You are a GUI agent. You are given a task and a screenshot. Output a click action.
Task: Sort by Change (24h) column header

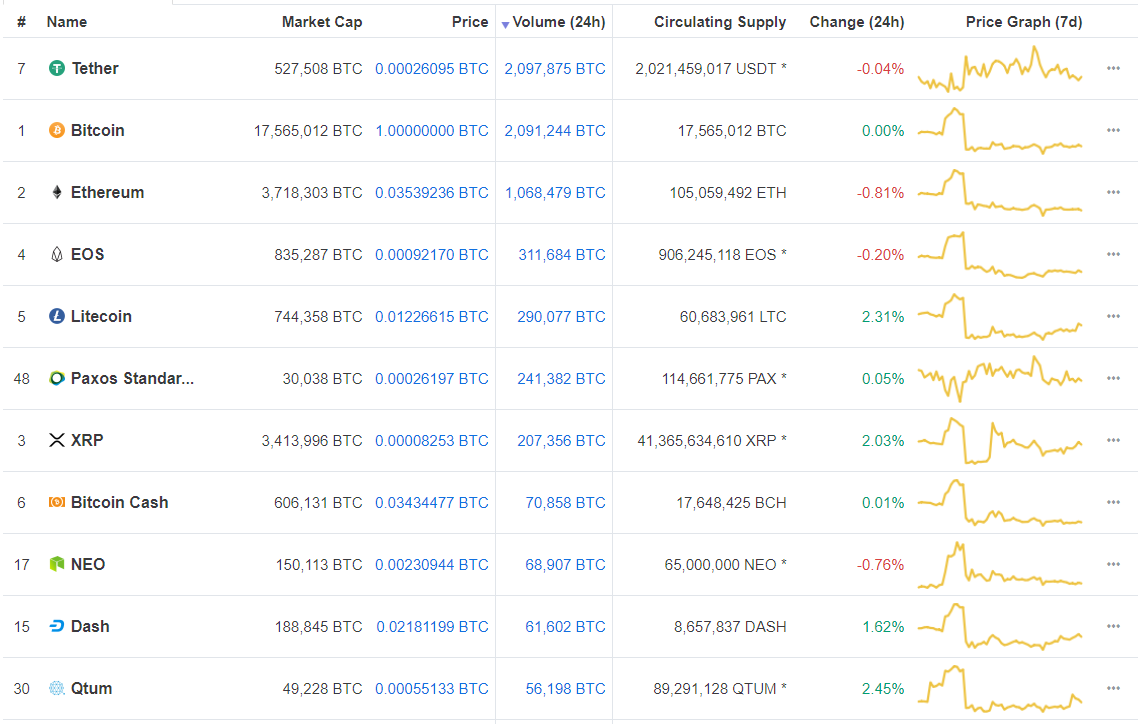pos(856,22)
